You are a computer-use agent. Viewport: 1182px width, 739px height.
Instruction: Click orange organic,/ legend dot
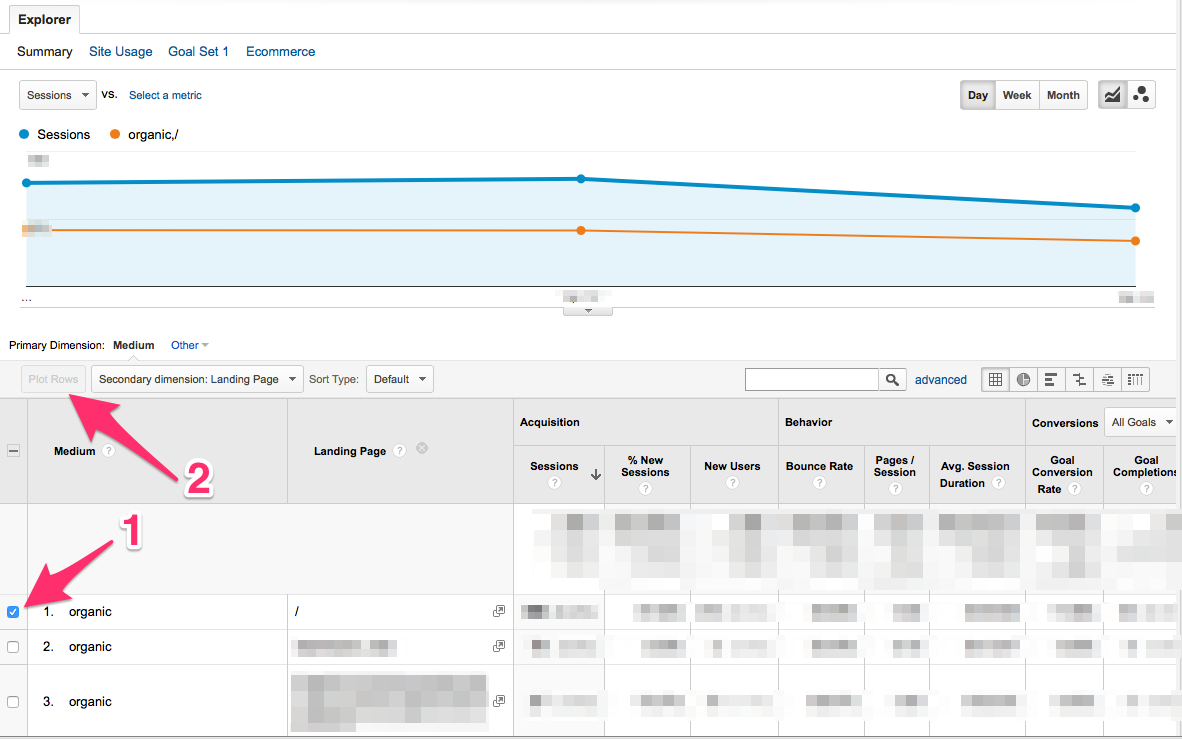point(115,134)
